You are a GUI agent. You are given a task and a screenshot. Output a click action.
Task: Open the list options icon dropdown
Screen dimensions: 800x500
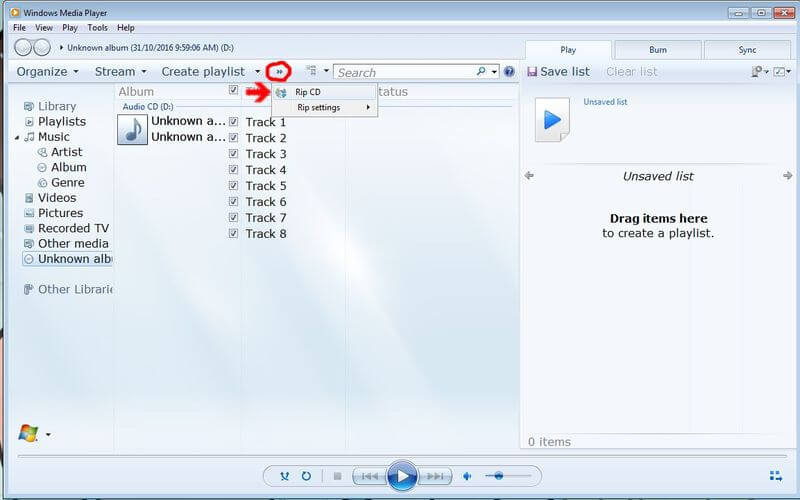[760, 72]
